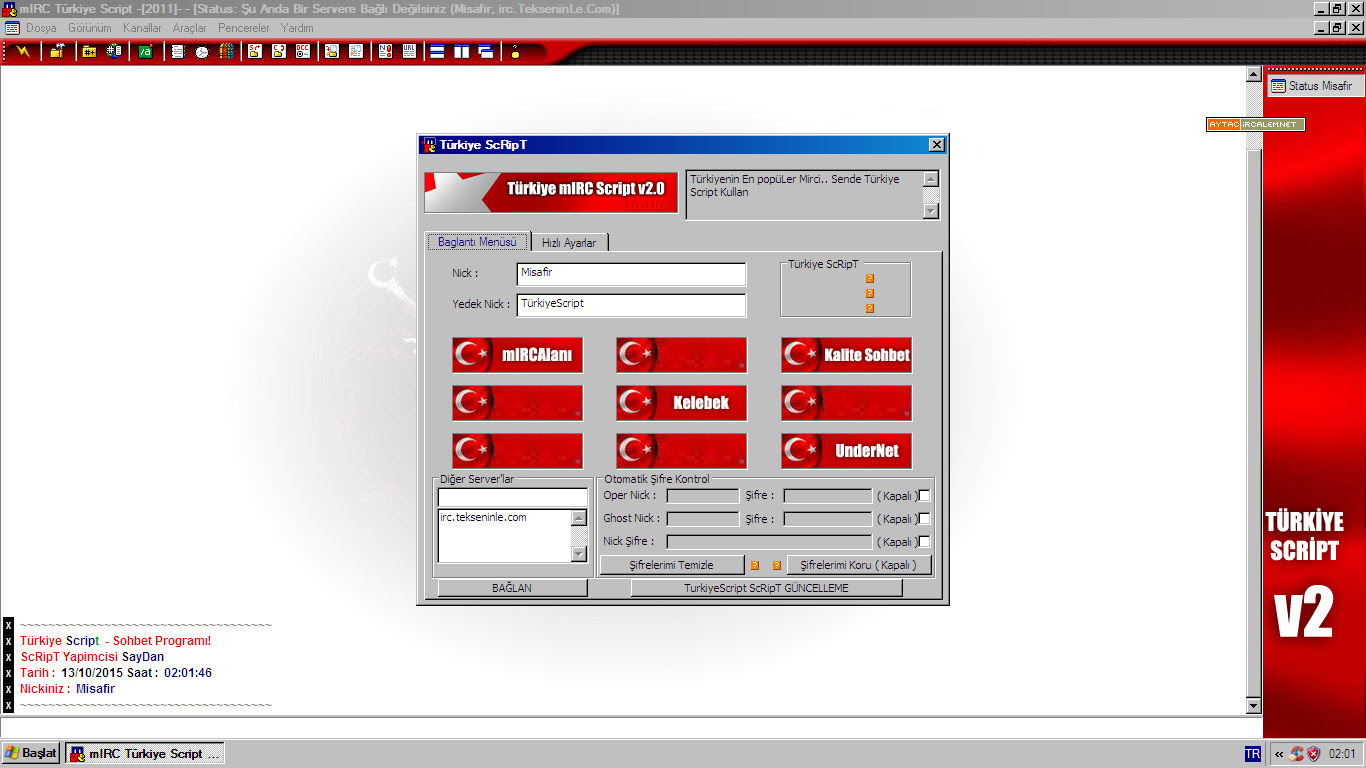The image size is (1366, 768).
Task: Click top orange icon in Türkiye ScRipT group
Action: click(870, 278)
